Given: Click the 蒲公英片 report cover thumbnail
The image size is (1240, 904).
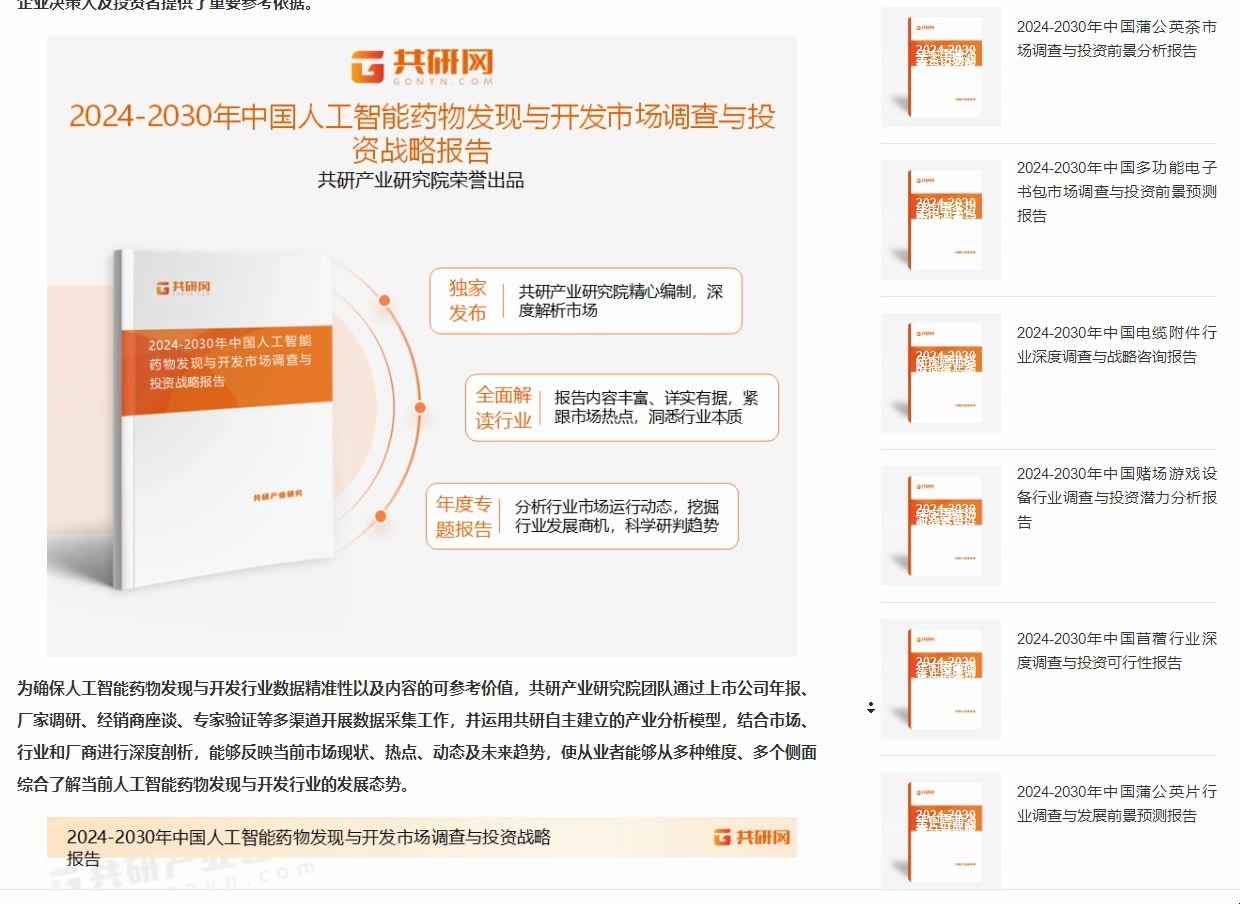Looking at the screenshot, I should click(x=940, y=832).
